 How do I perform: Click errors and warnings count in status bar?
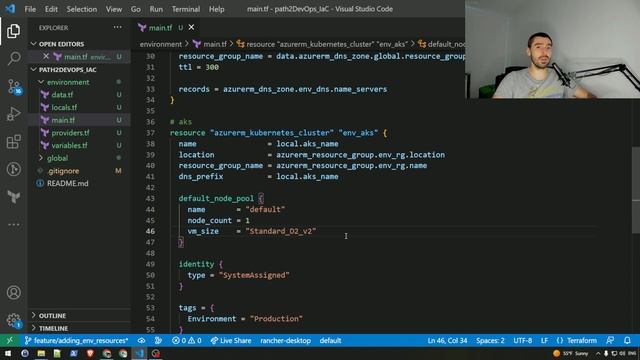[x=187, y=340]
